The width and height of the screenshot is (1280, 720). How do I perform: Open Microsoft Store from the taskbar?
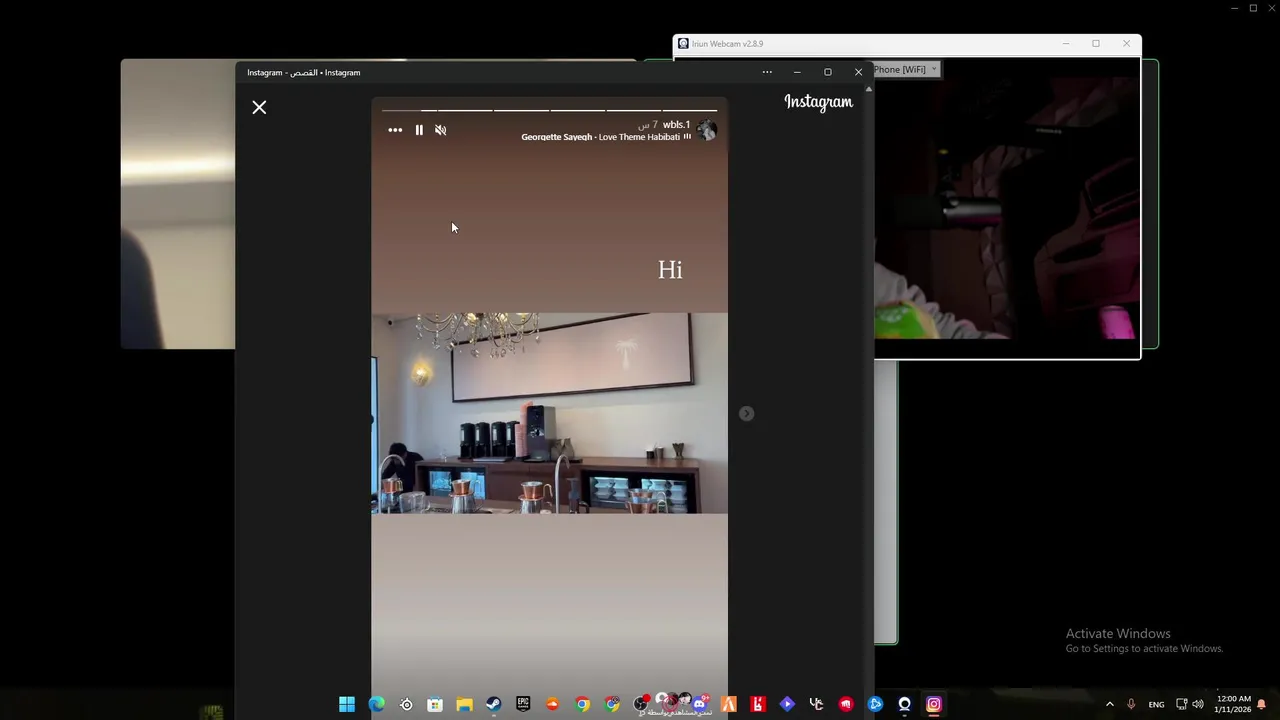tap(435, 704)
